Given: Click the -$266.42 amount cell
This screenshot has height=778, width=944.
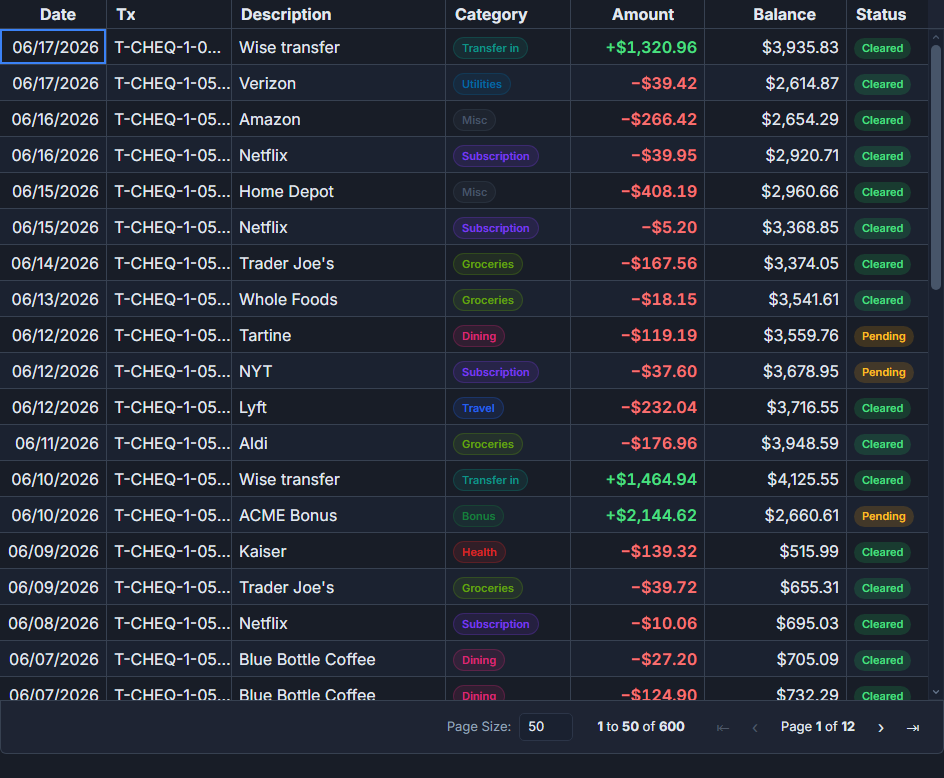Looking at the screenshot, I should pyautogui.click(x=637, y=119).
